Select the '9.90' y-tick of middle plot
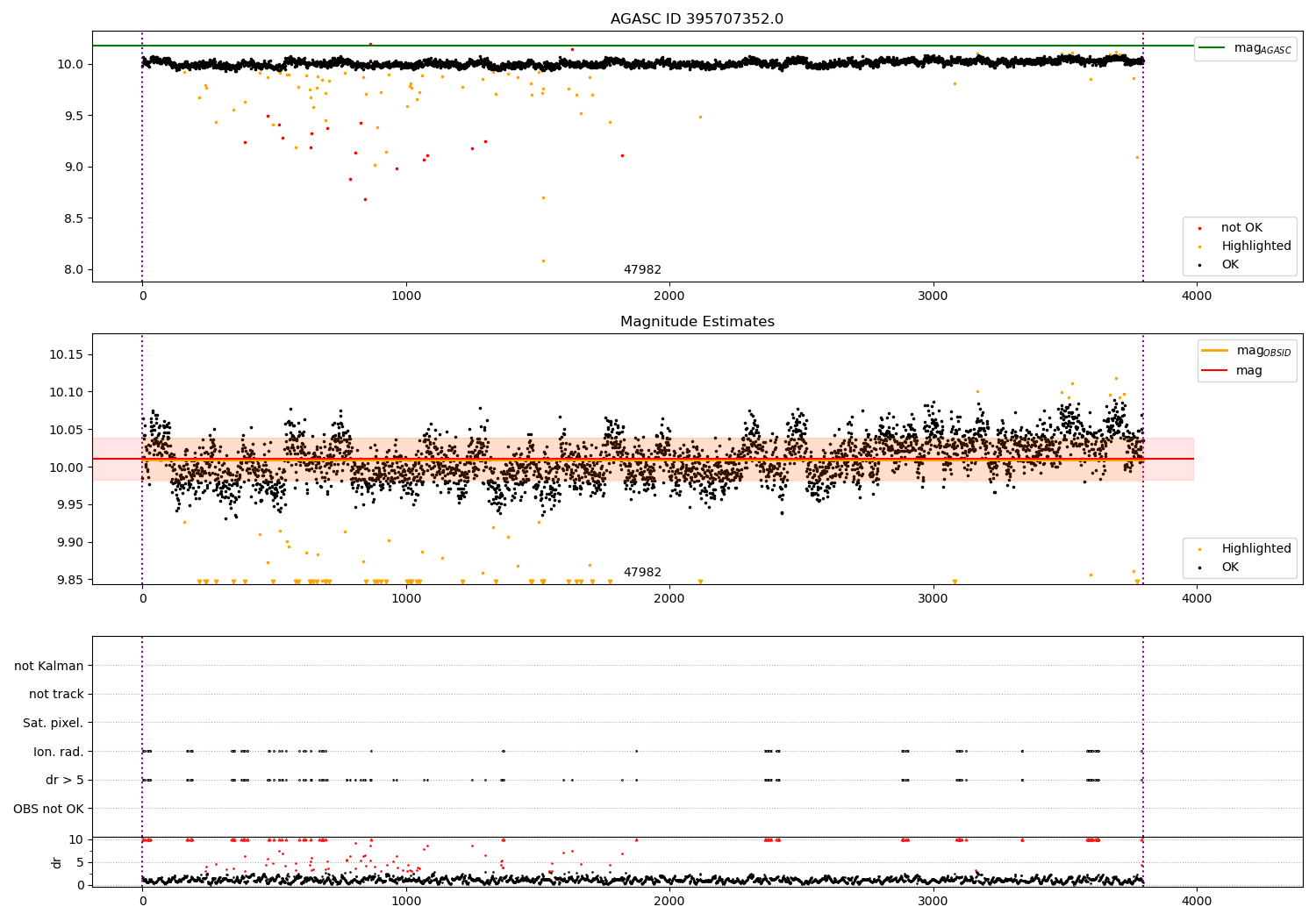The height and width of the screenshot is (921, 1316). (70, 542)
